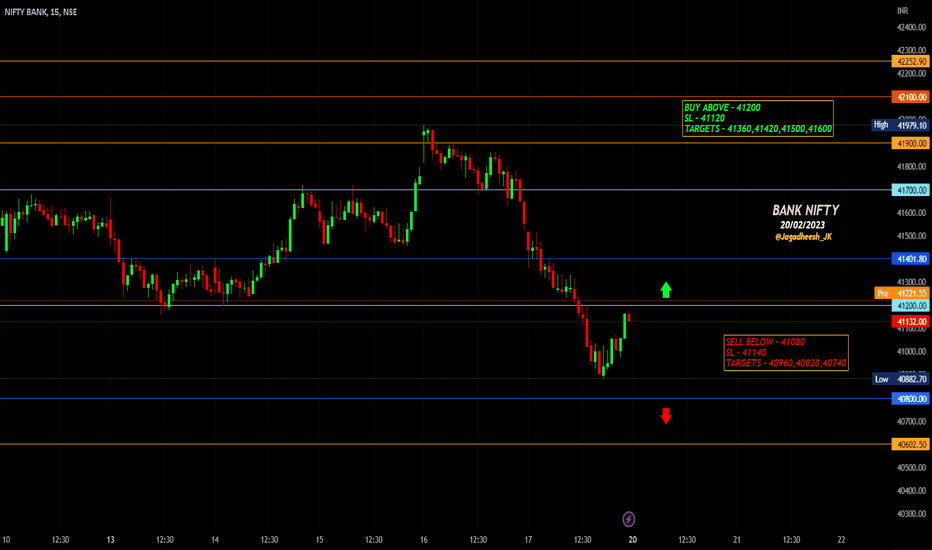
Task: Click the purple lightning event icon
Action: 628,519
